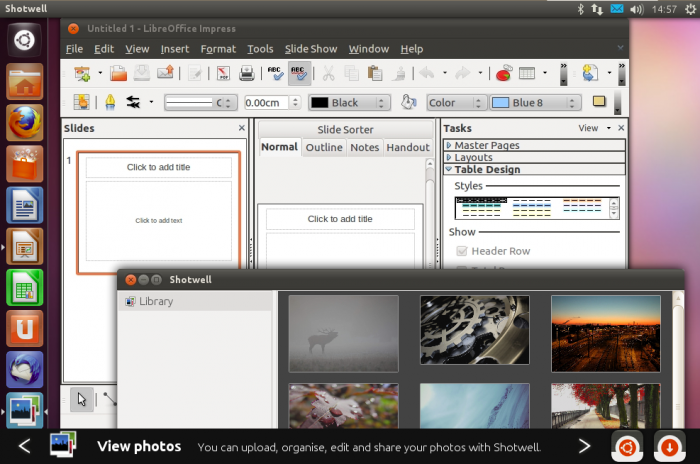Open the Table dropdown arrow

[545, 73]
